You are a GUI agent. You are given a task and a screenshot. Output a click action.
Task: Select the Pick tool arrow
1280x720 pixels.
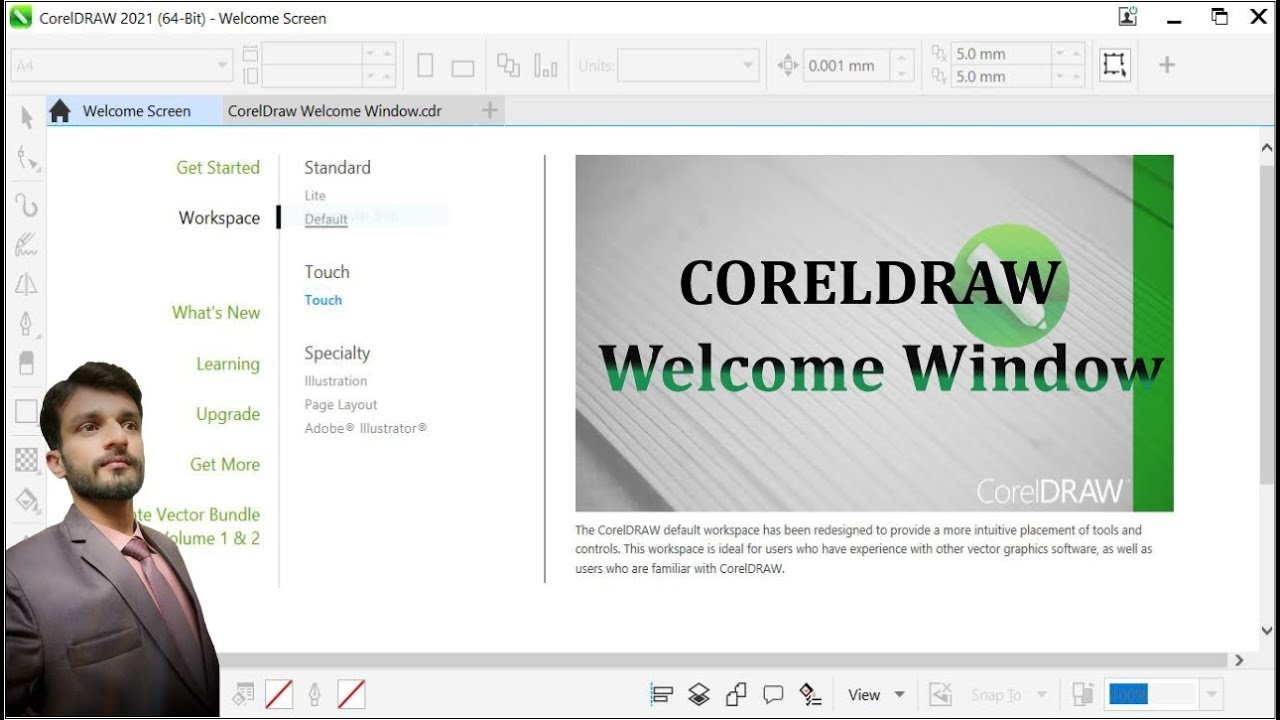coord(27,117)
